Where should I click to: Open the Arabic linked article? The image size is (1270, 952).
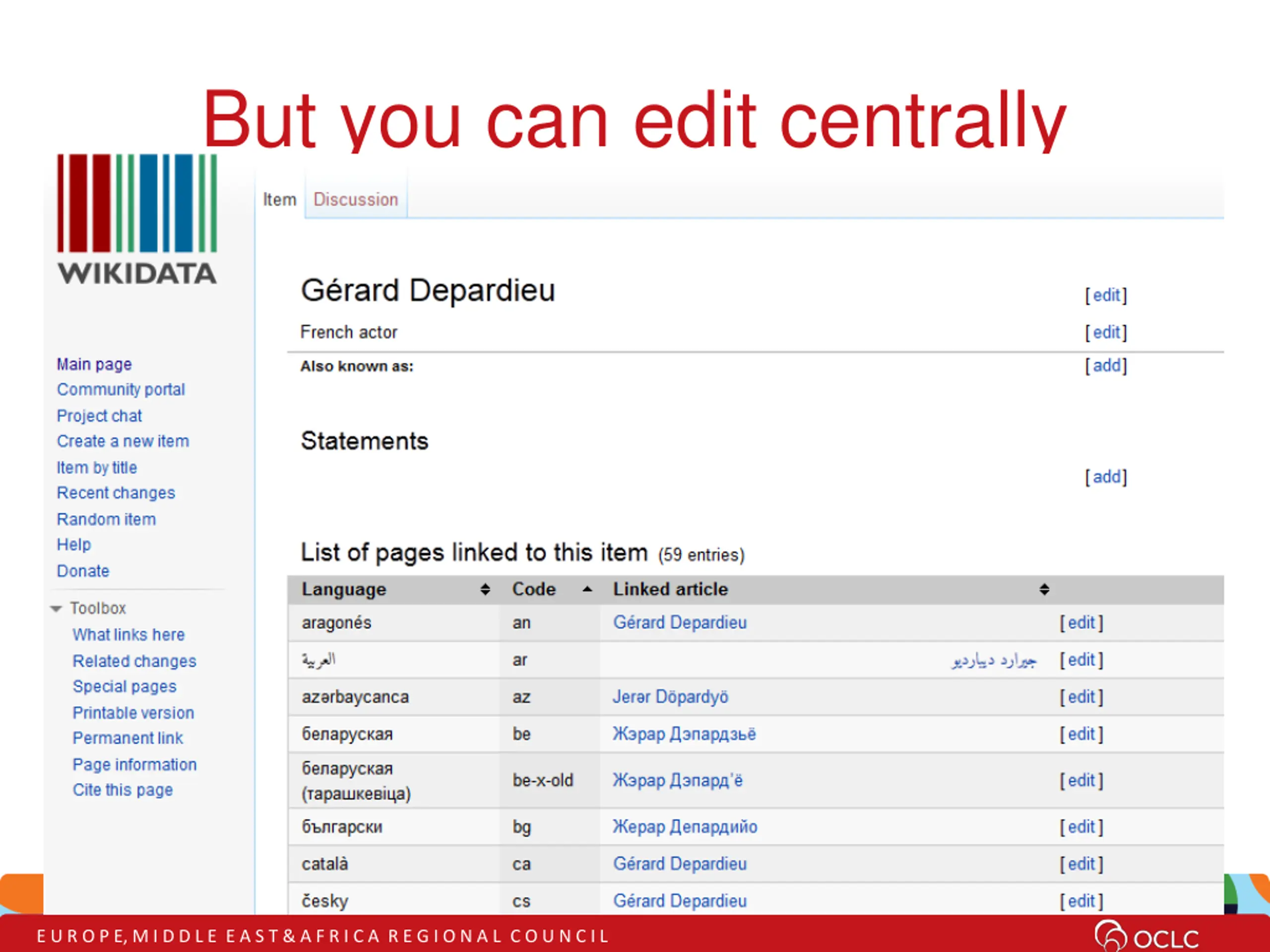coord(994,660)
